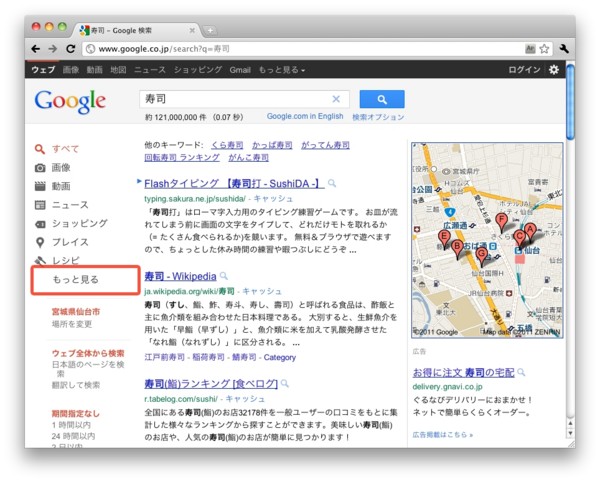Select プレイス pin filter in sidebar
The height and width of the screenshot is (482, 600).
(x=62, y=242)
